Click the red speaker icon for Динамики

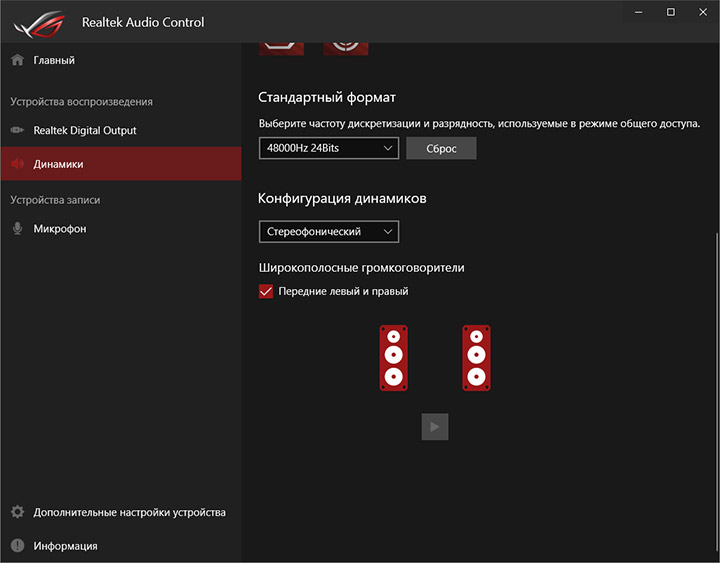coord(17,164)
